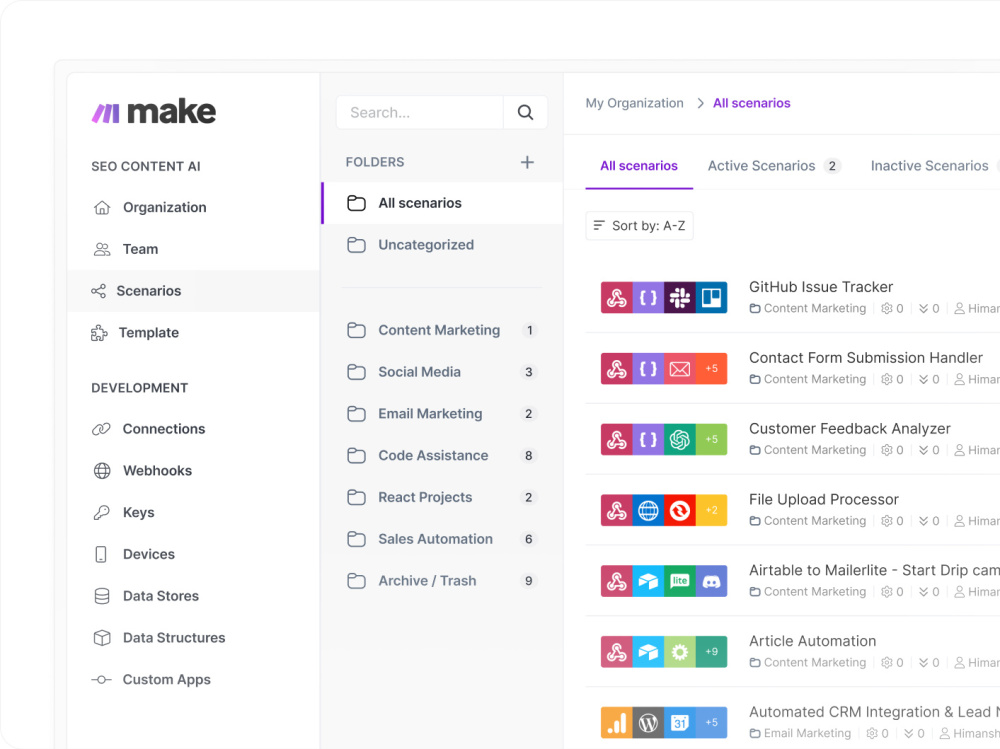Click +2 badge in File Upload Processor
Viewport: 1000px width, 749px height.
tap(711, 510)
